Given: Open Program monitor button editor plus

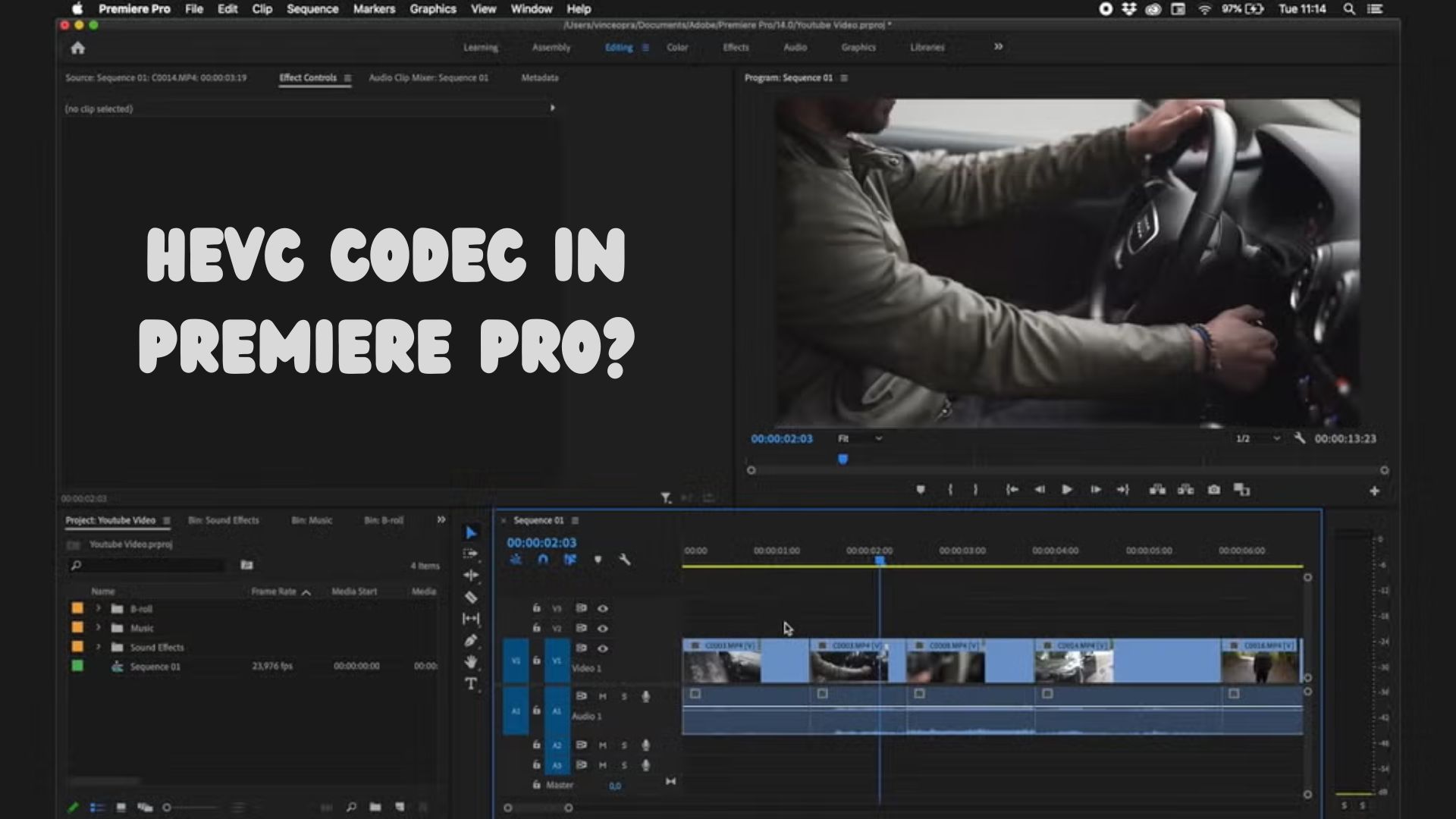Looking at the screenshot, I should [x=1374, y=491].
